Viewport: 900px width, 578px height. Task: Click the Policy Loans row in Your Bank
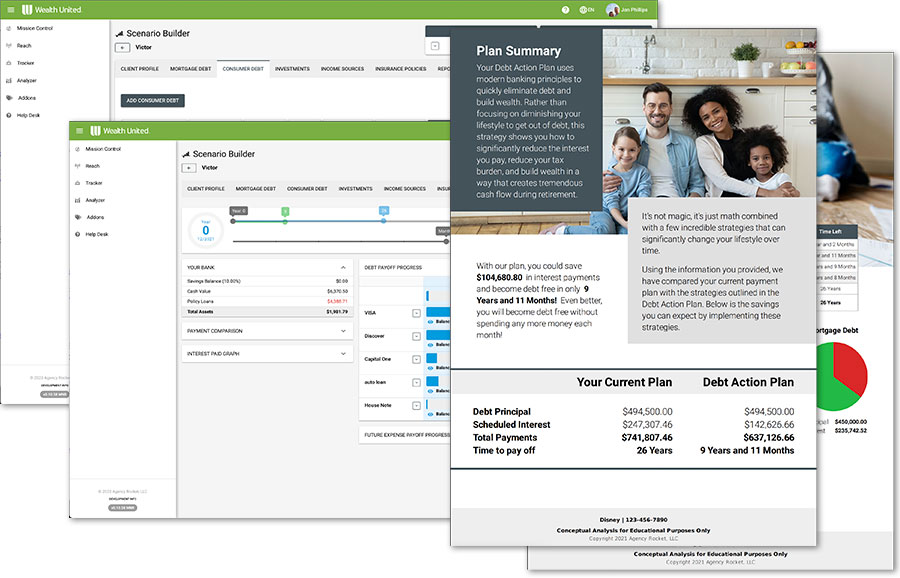coord(267,301)
